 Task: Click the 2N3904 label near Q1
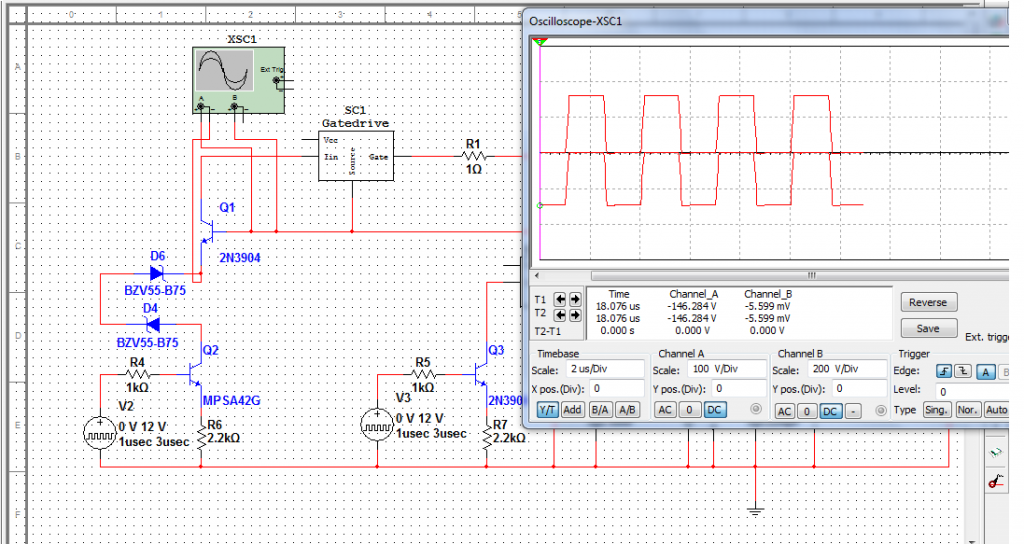(240, 258)
